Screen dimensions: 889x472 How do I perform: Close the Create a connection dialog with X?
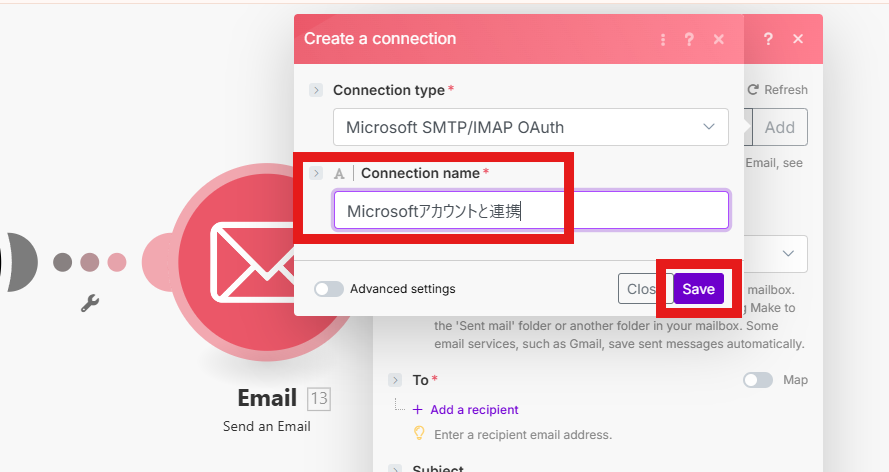(718, 40)
